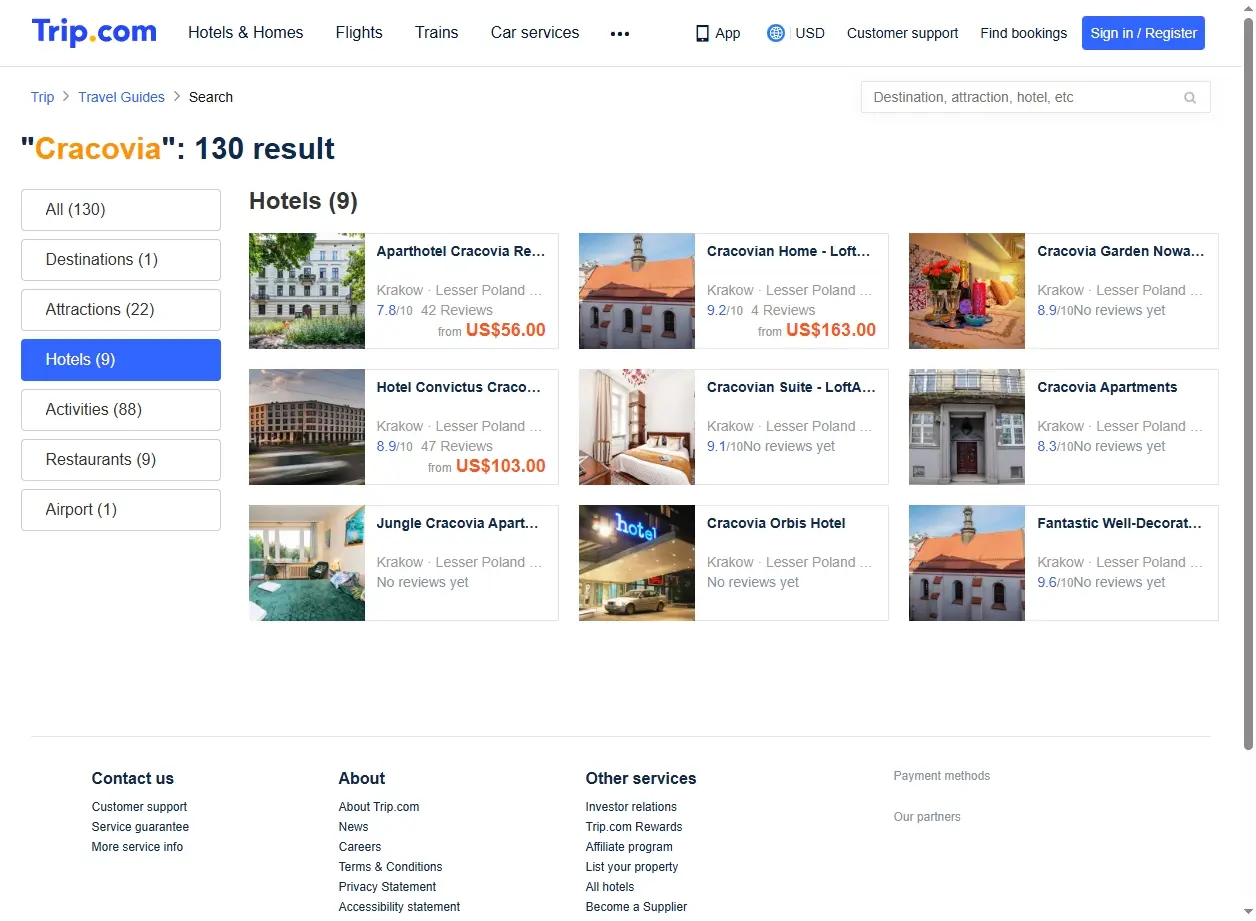Open Cracovia Garden Nowa thumbnail
This screenshot has height=921, width=1256.
967,291
